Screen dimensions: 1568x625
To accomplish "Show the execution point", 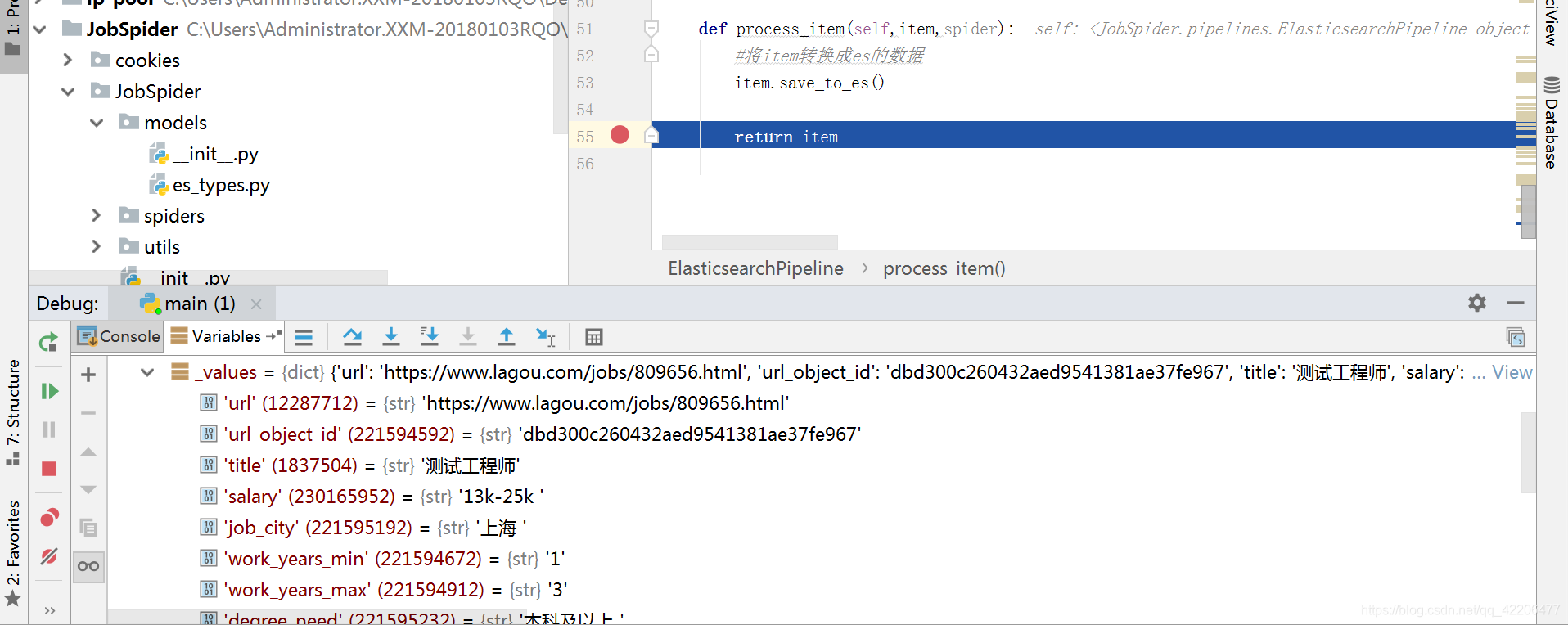I will tap(304, 337).
